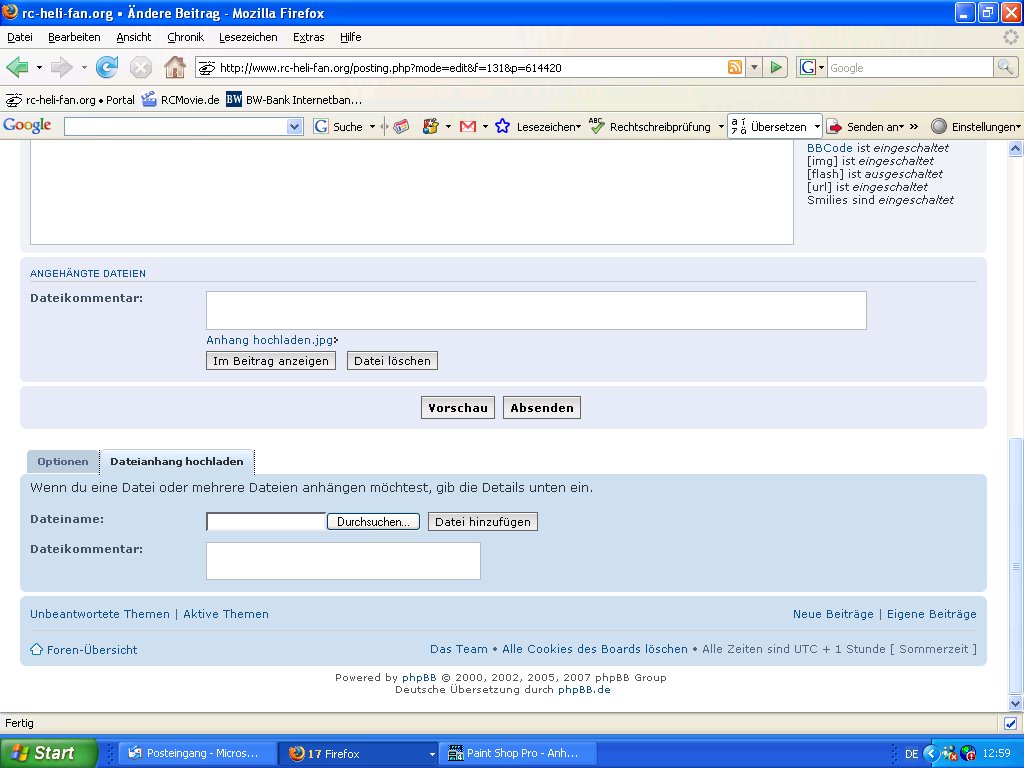Image resolution: width=1024 pixels, height=768 pixels.
Task: Switch to Posteingang Outlook taskbar window
Action: [197, 753]
